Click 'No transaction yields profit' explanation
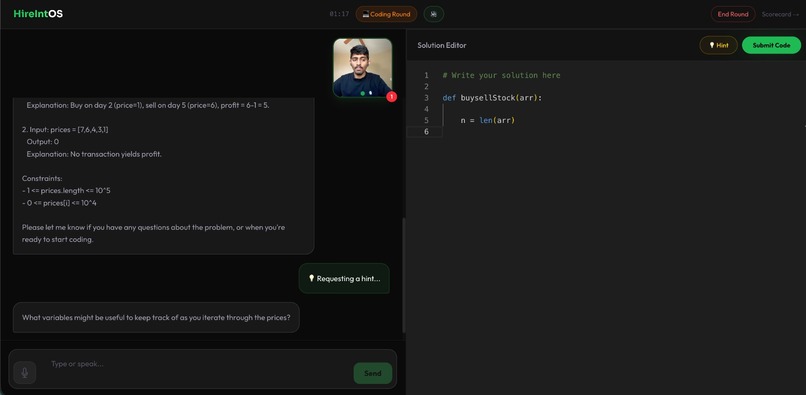806x395 pixels. pyautogui.click(x=94, y=154)
